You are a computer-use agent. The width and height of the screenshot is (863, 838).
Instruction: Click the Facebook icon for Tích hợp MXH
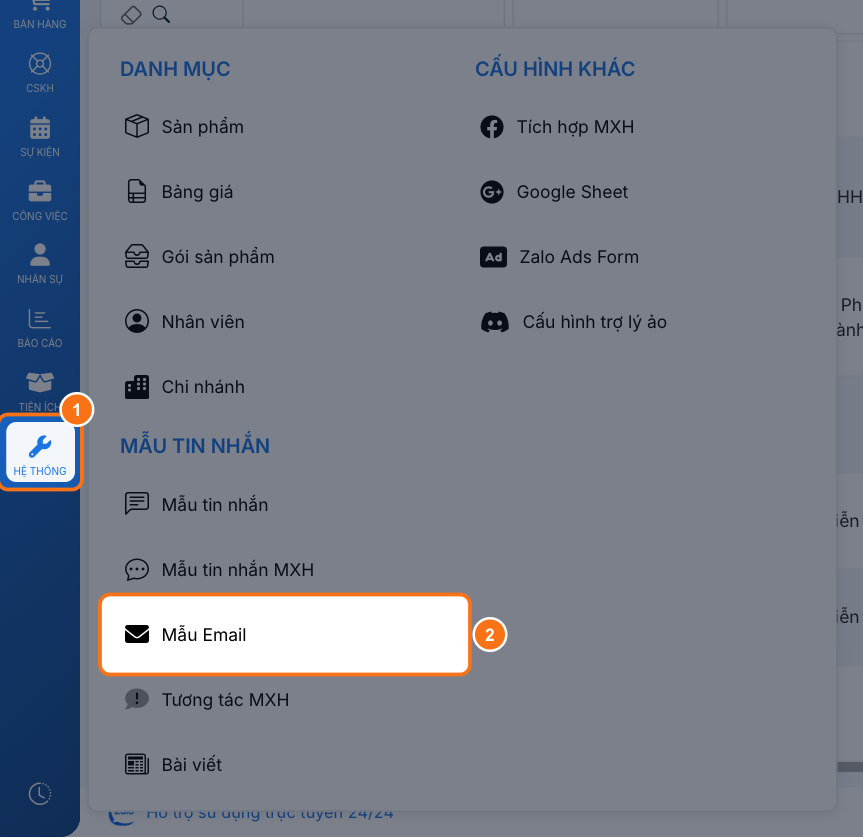[x=491, y=127]
